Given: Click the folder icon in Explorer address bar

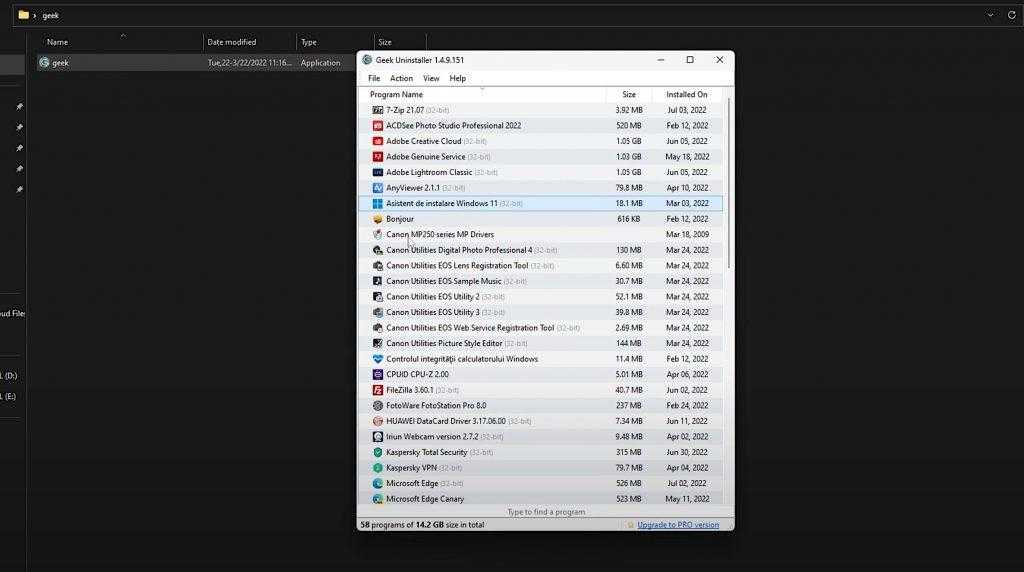Looking at the screenshot, I should click(x=24, y=15).
